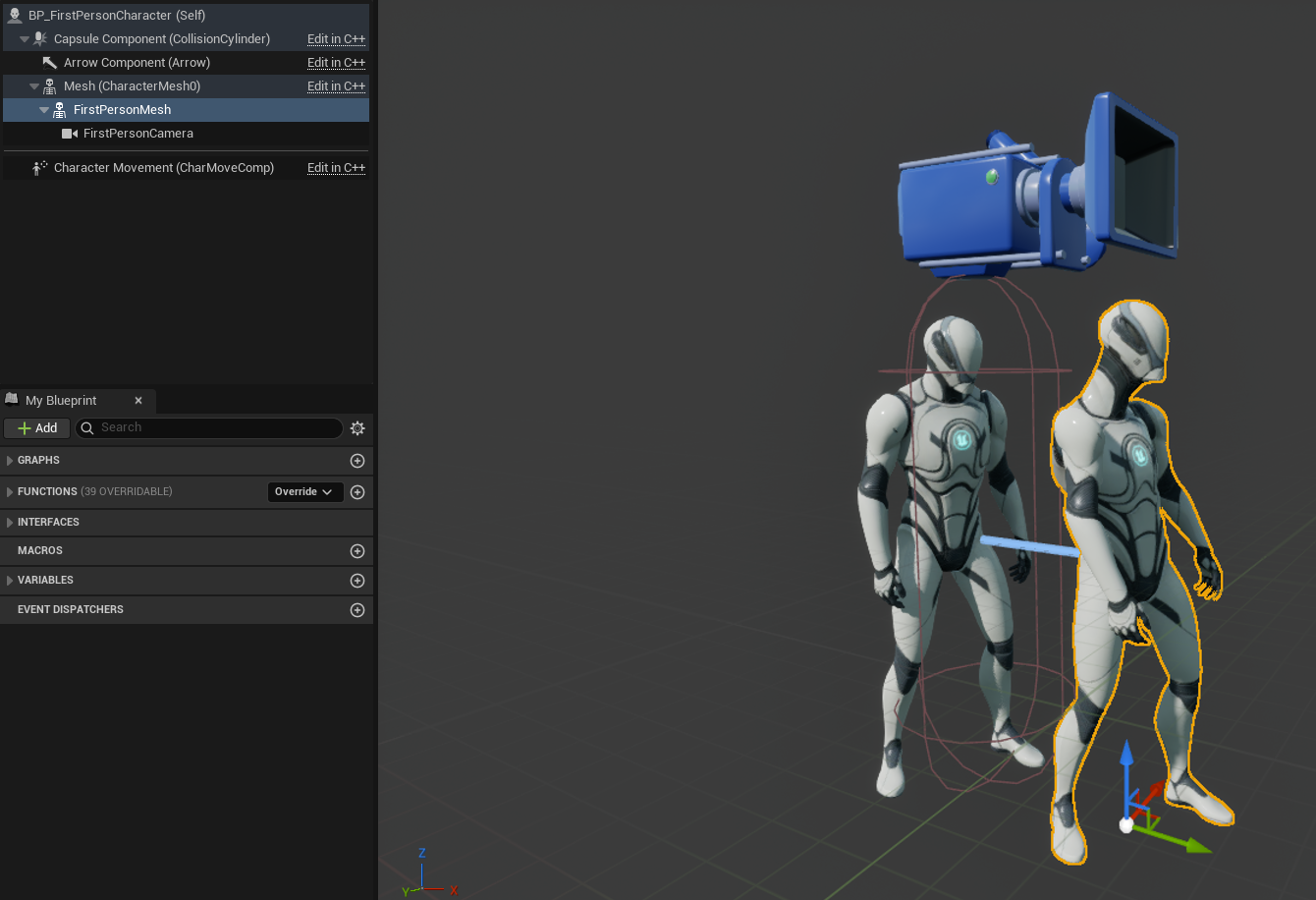Collapse the Capsule Component tree node

tap(25, 39)
